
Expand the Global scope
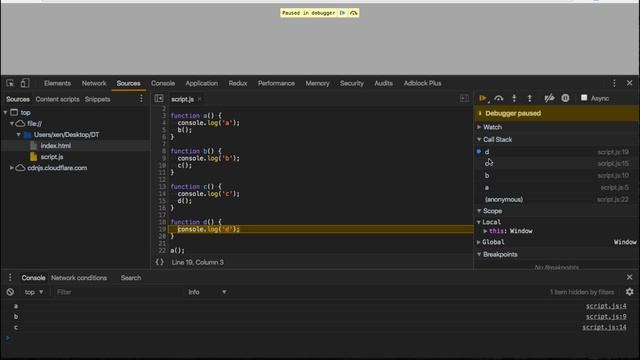pyautogui.click(x=479, y=242)
